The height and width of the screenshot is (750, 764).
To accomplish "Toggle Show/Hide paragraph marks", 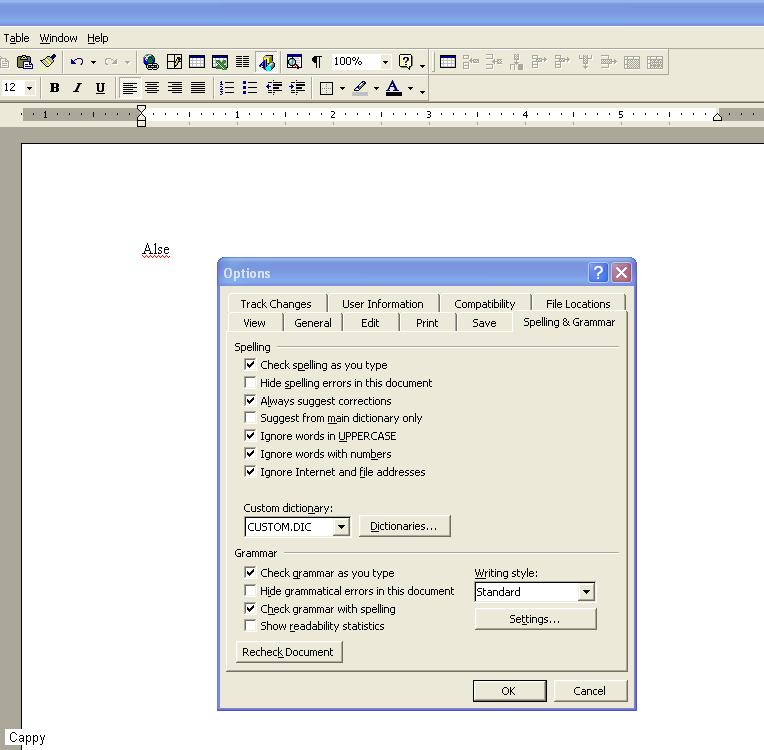I will click(317, 62).
